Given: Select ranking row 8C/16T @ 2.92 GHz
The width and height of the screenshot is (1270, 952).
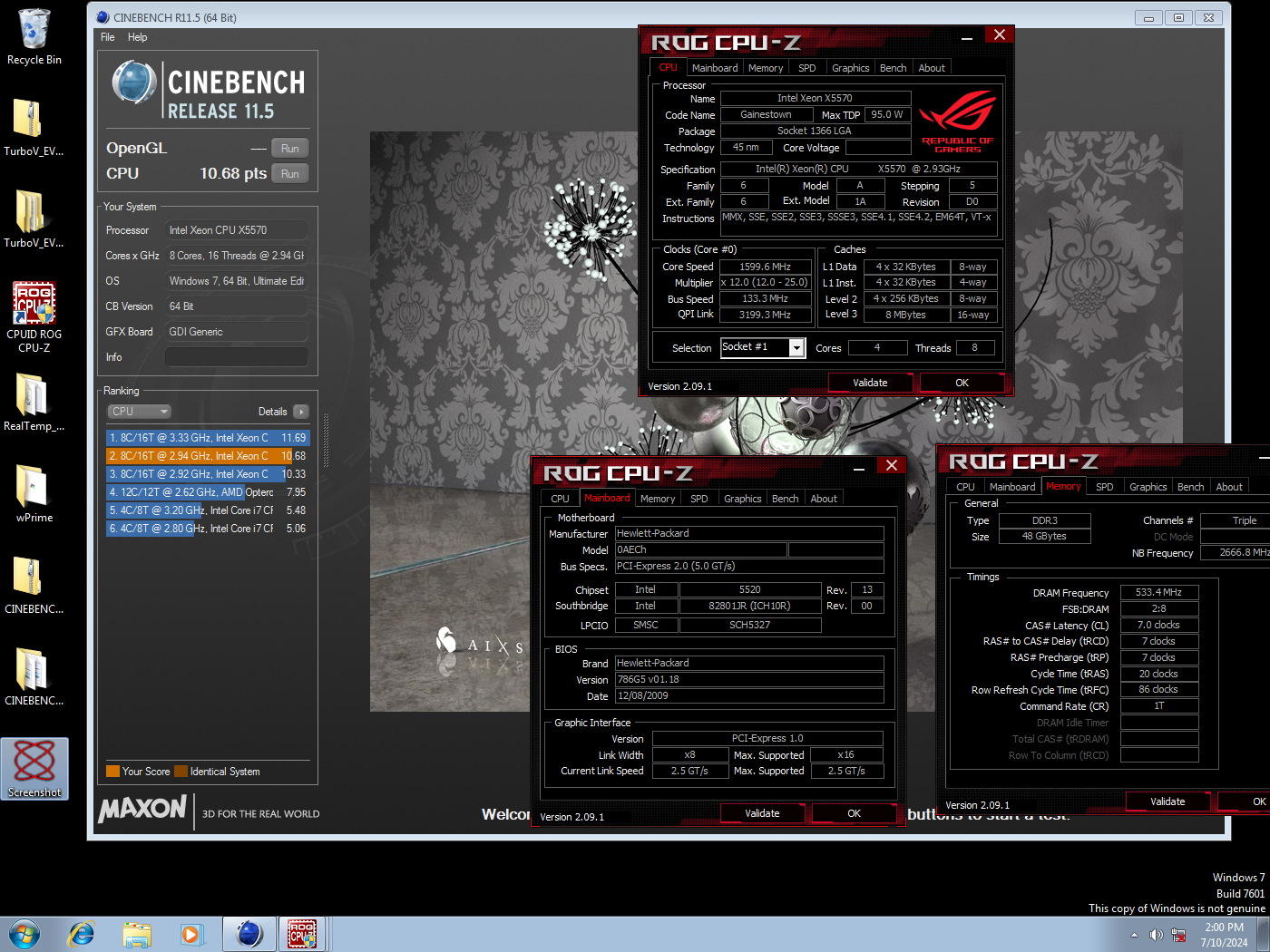Looking at the screenshot, I should pos(208,474).
